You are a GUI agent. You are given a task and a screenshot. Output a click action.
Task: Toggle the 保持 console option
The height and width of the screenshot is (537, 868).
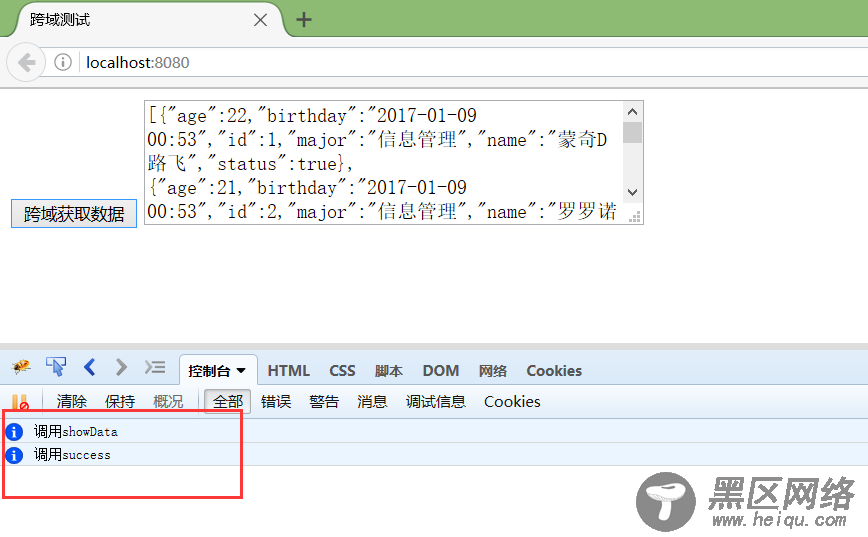point(120,401)
